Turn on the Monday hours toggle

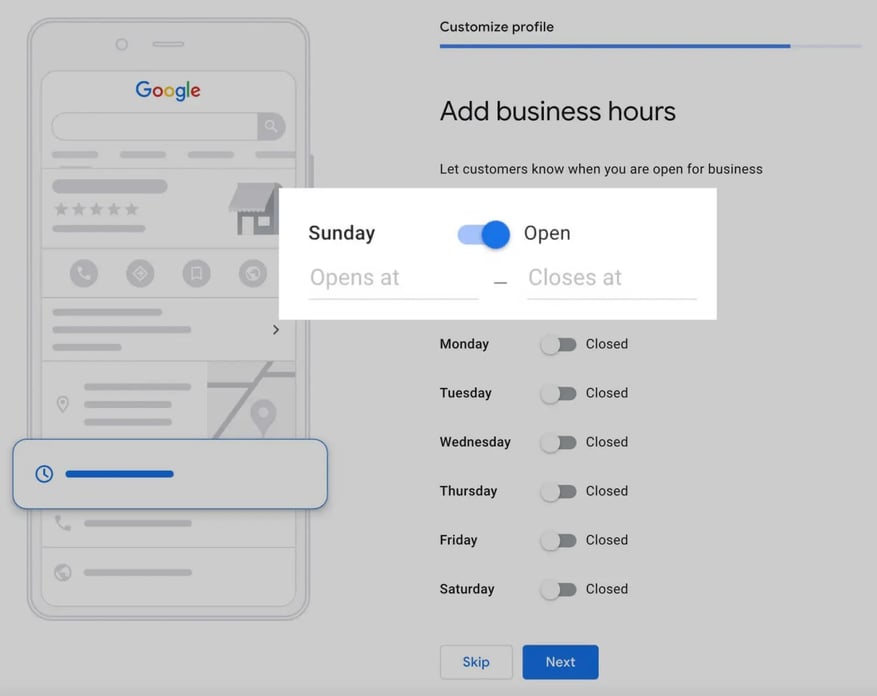(x=558, y=345)
